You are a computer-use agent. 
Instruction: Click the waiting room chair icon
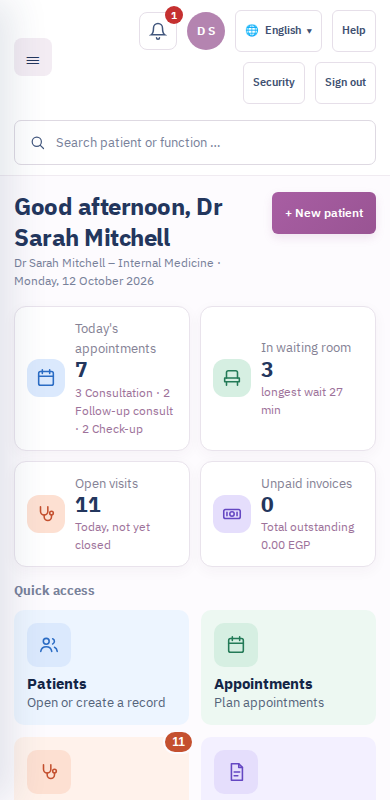[x=232, y=378]
